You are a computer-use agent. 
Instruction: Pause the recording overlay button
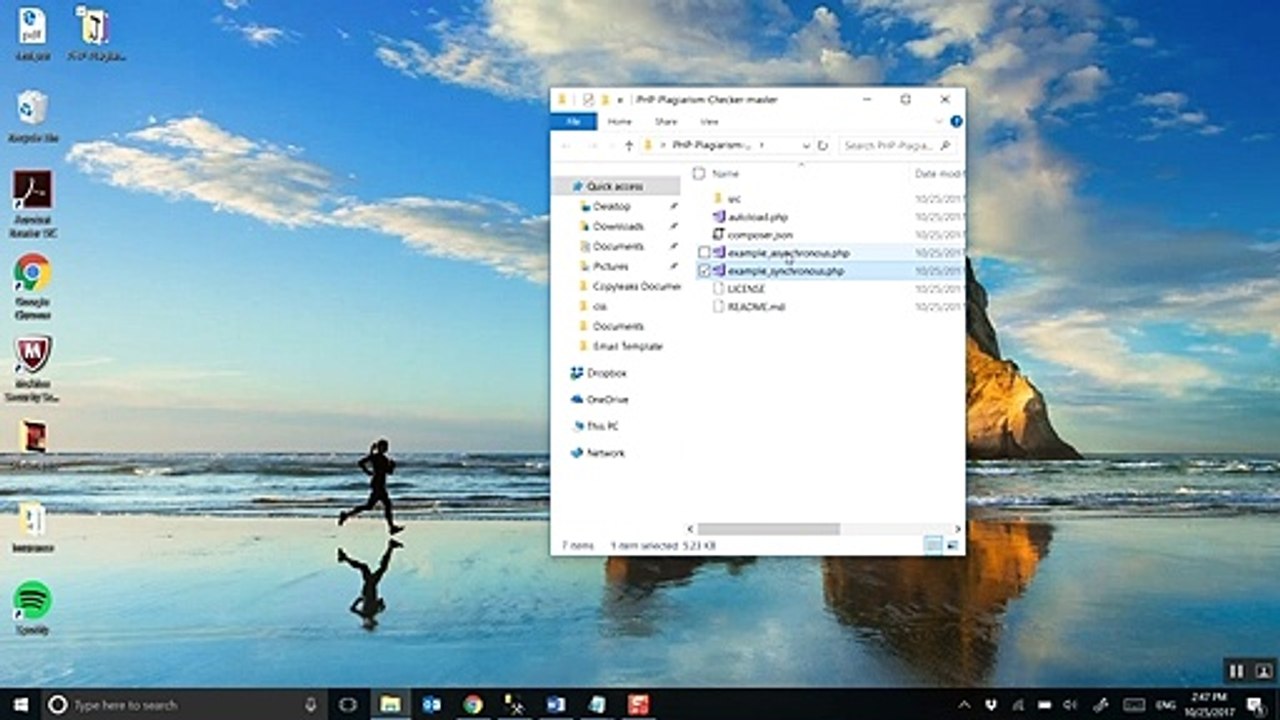click(x=1236, y=671)
